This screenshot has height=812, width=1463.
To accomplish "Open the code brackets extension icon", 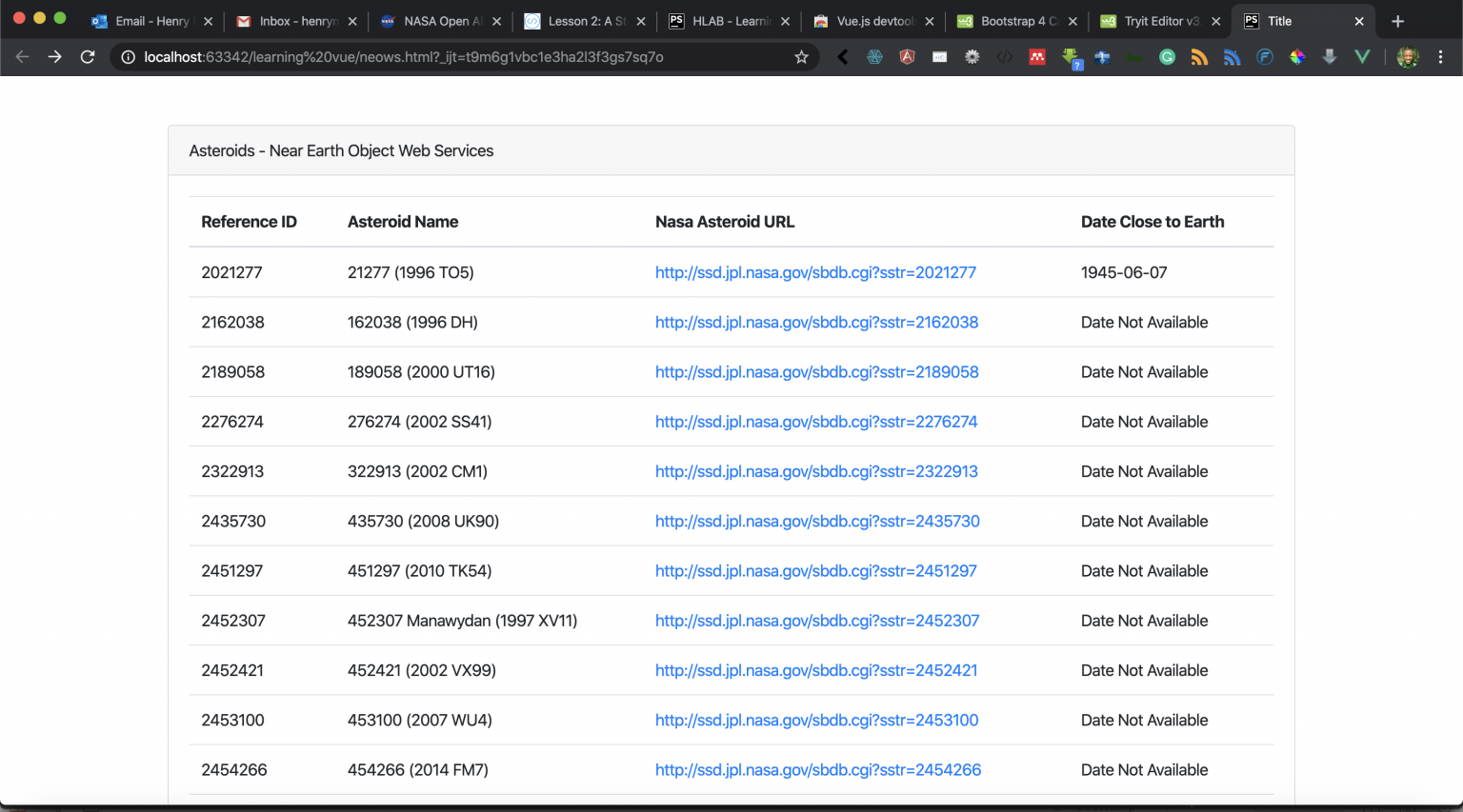I will [x=1005, y=57].
